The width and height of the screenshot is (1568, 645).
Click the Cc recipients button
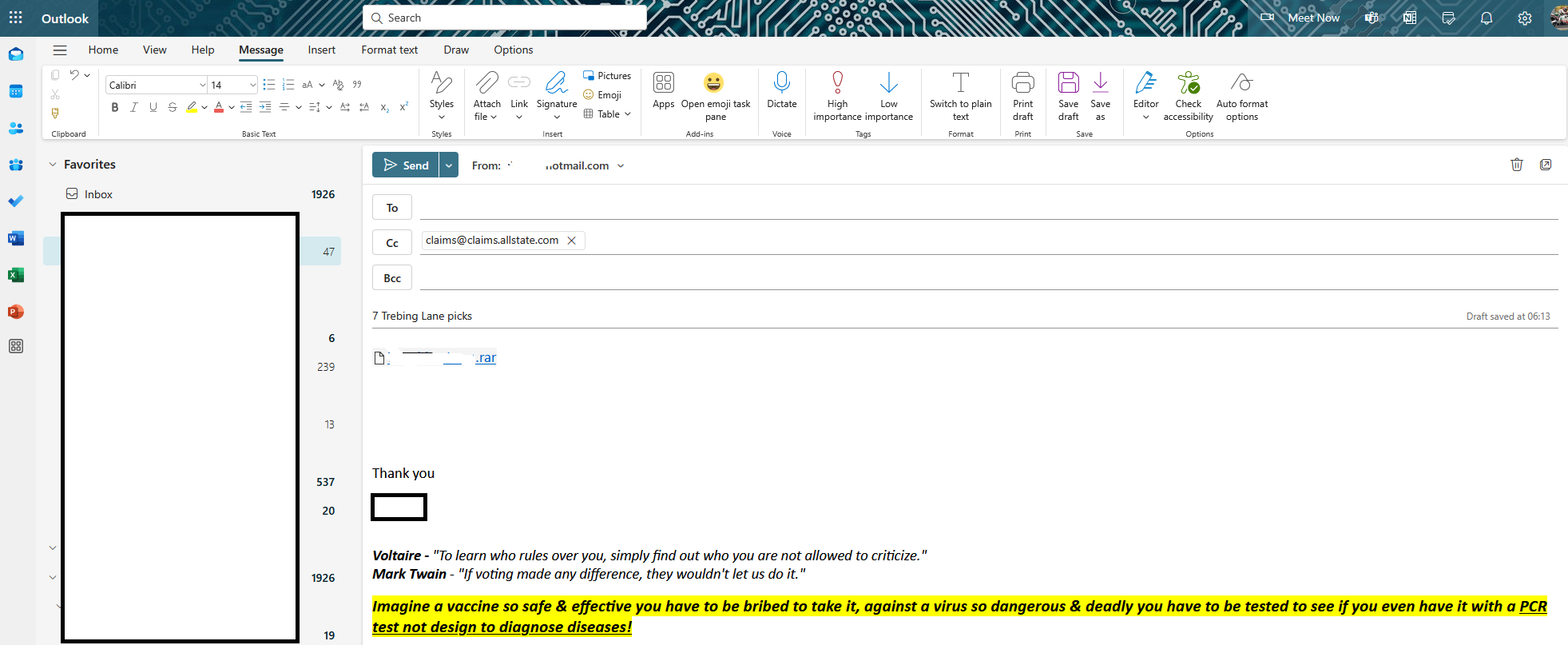pyautogui.click(x=392, y=243)
